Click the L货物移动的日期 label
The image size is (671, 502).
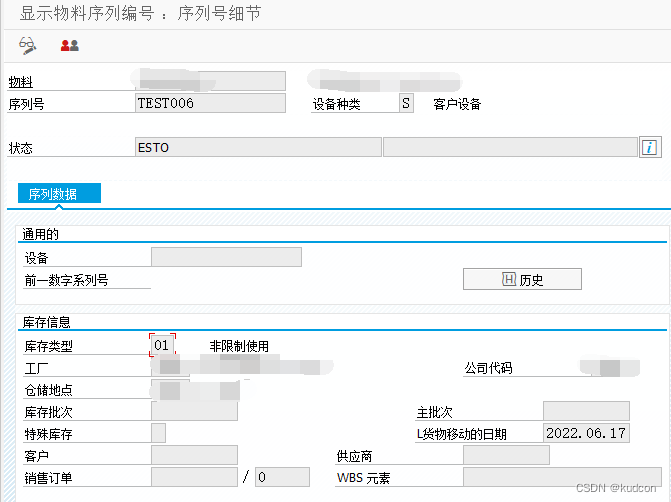pyautogui.click(x=462, y=434)
